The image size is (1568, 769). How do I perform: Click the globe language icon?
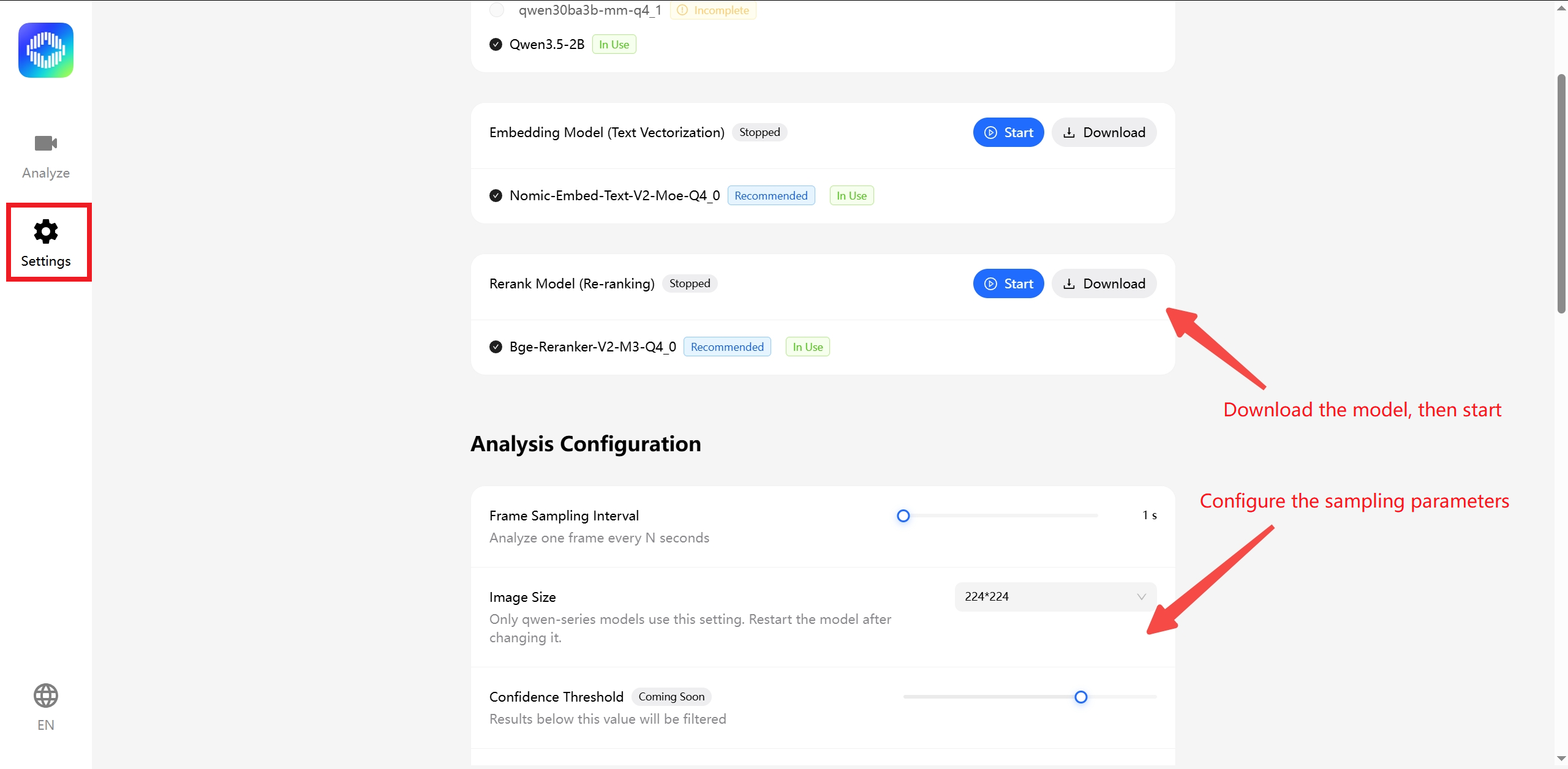tap(46, 696)
